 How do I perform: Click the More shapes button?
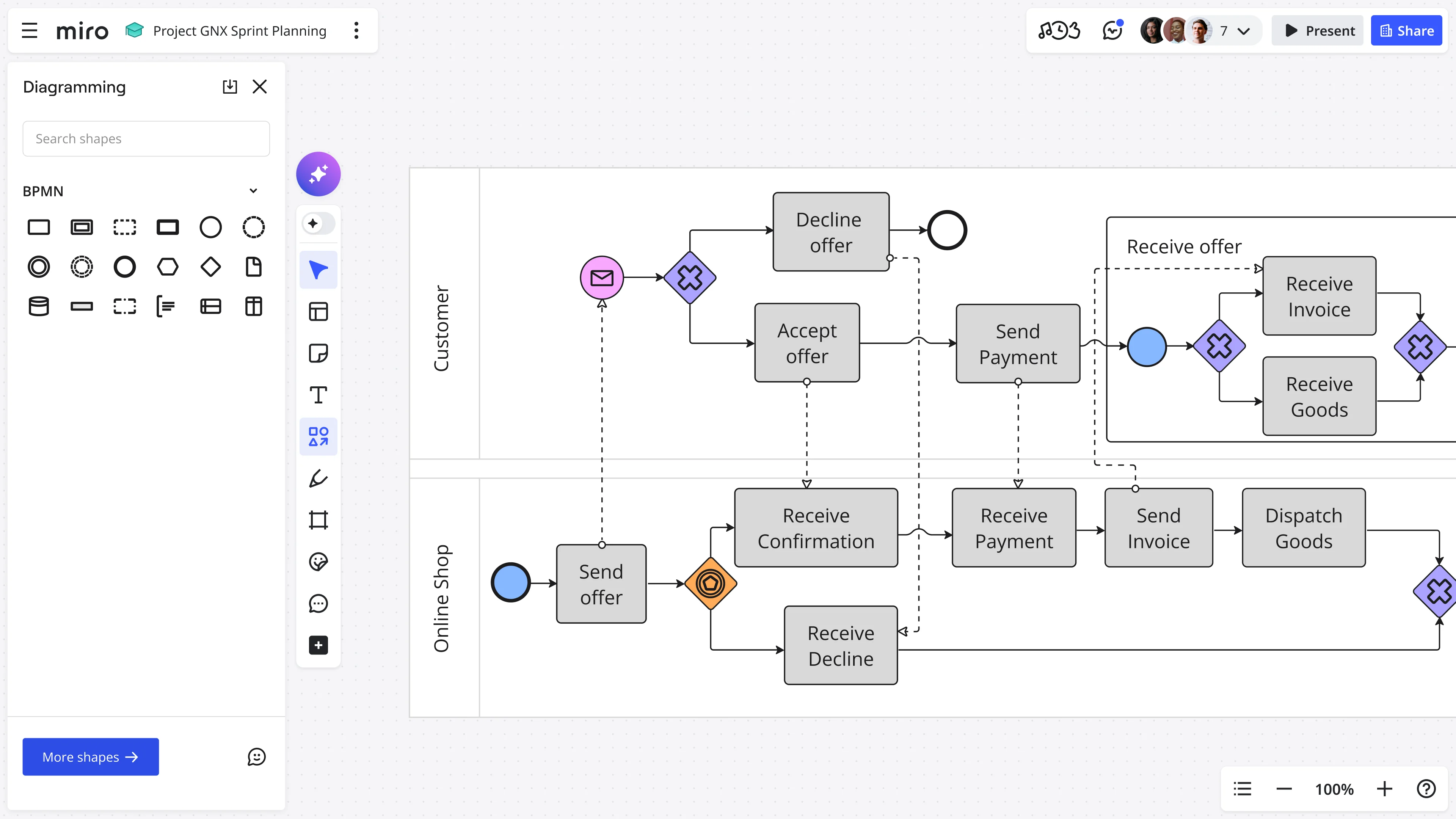[91, 757]
